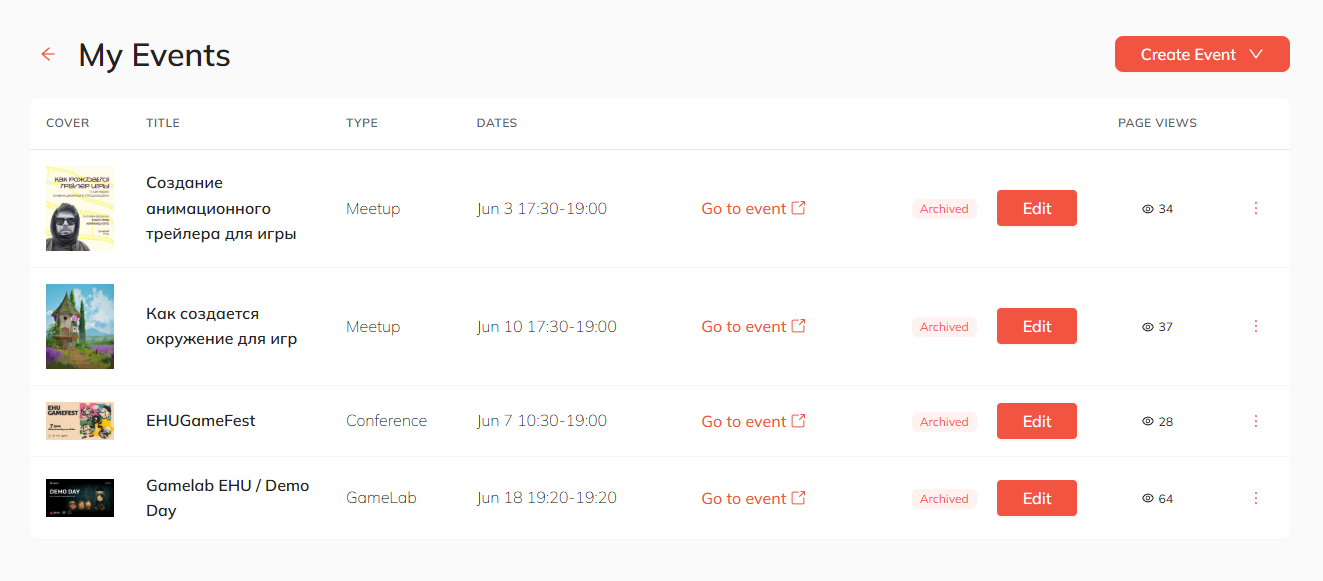Click the external link icon beside Как создается окружение
Image resolution: width=1323 pixels, height=581 pixels.
coord(800,325)
